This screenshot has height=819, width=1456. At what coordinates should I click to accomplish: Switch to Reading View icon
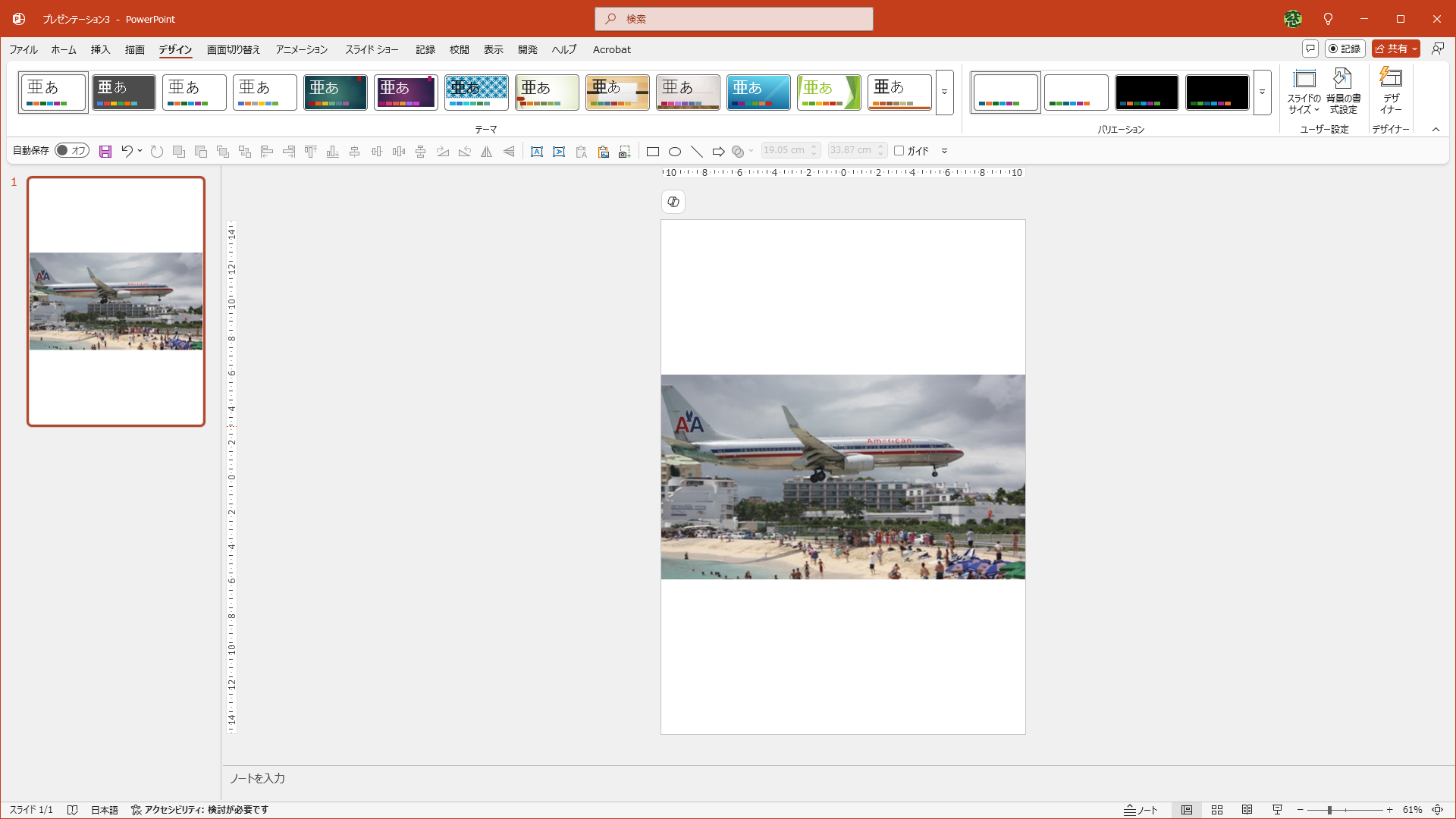click(1247, 810)
